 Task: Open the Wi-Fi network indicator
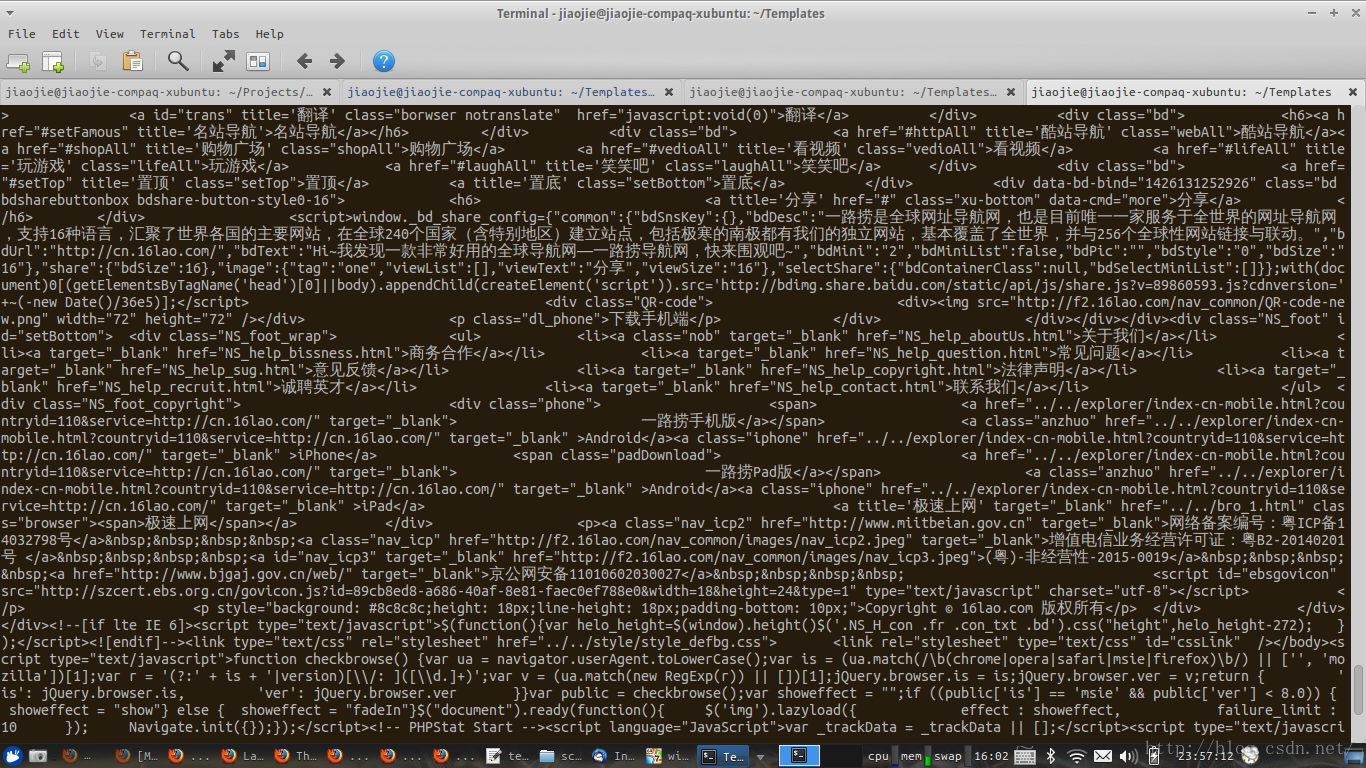click(x=1076, y=756)
